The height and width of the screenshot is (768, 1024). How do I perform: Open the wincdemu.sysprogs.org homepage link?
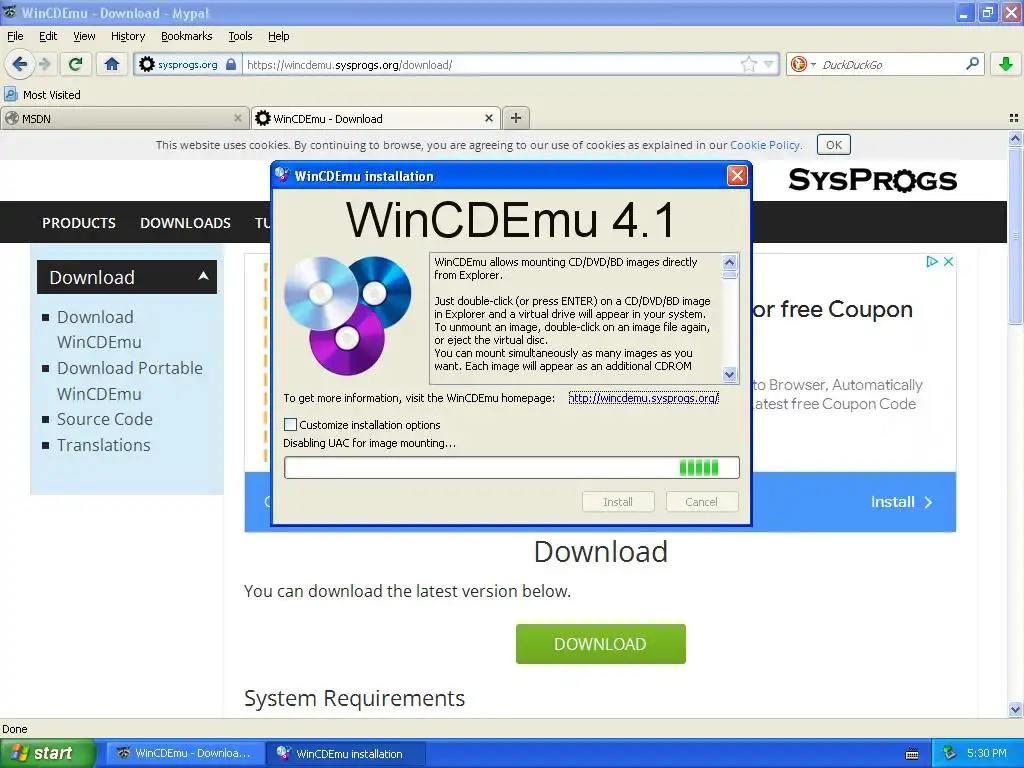[643, 398]
